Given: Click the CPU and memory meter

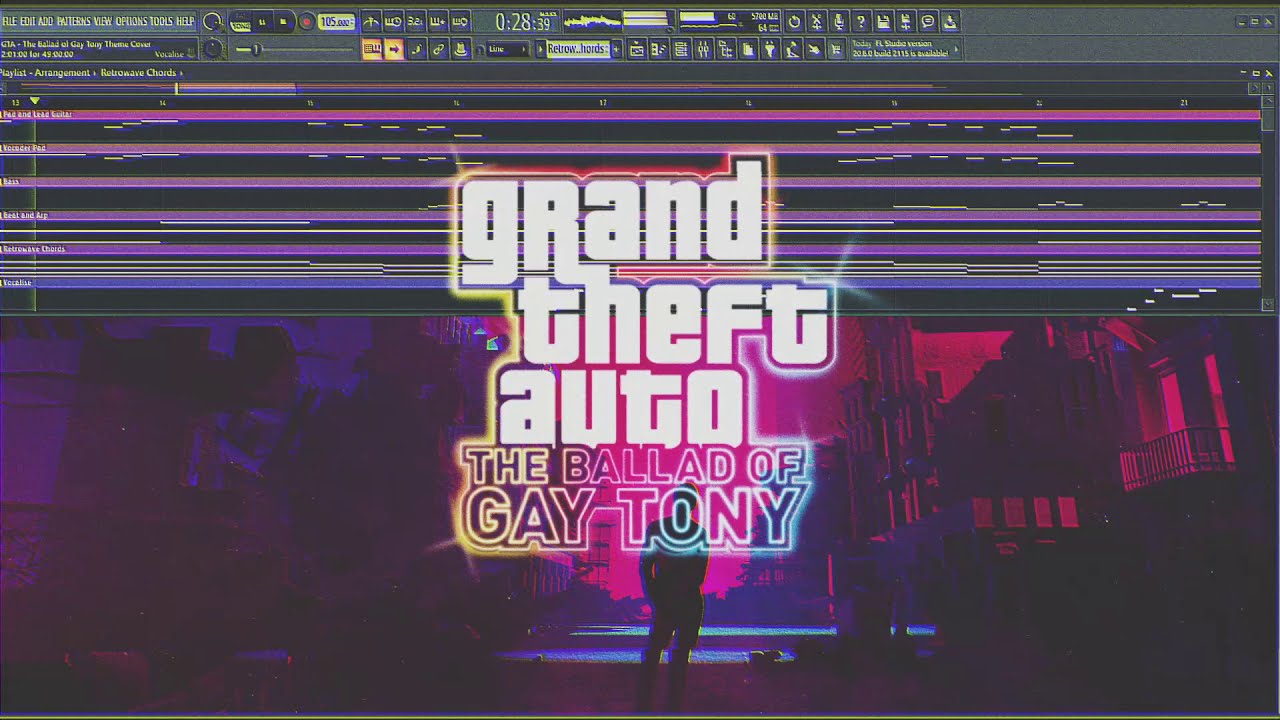Looking at the screenshot, I should click(730, 22).
